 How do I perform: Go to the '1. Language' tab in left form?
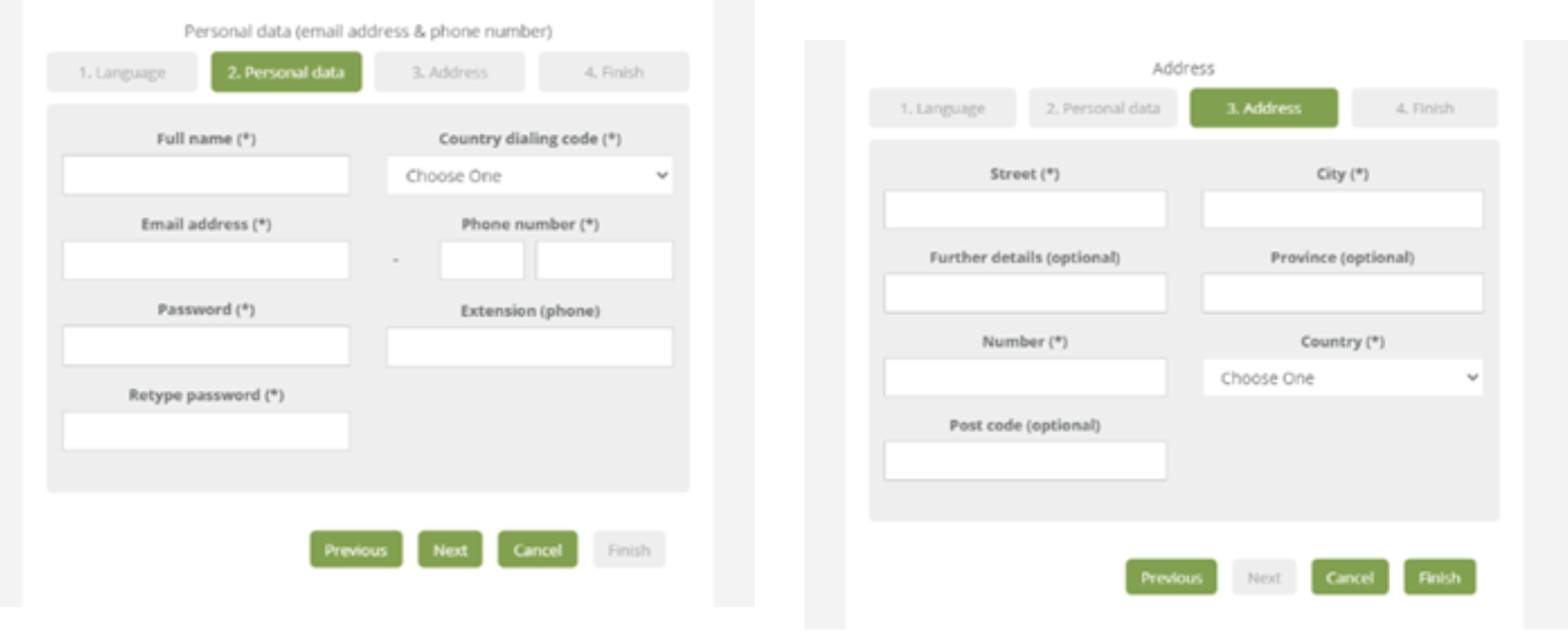coord(122,72)
